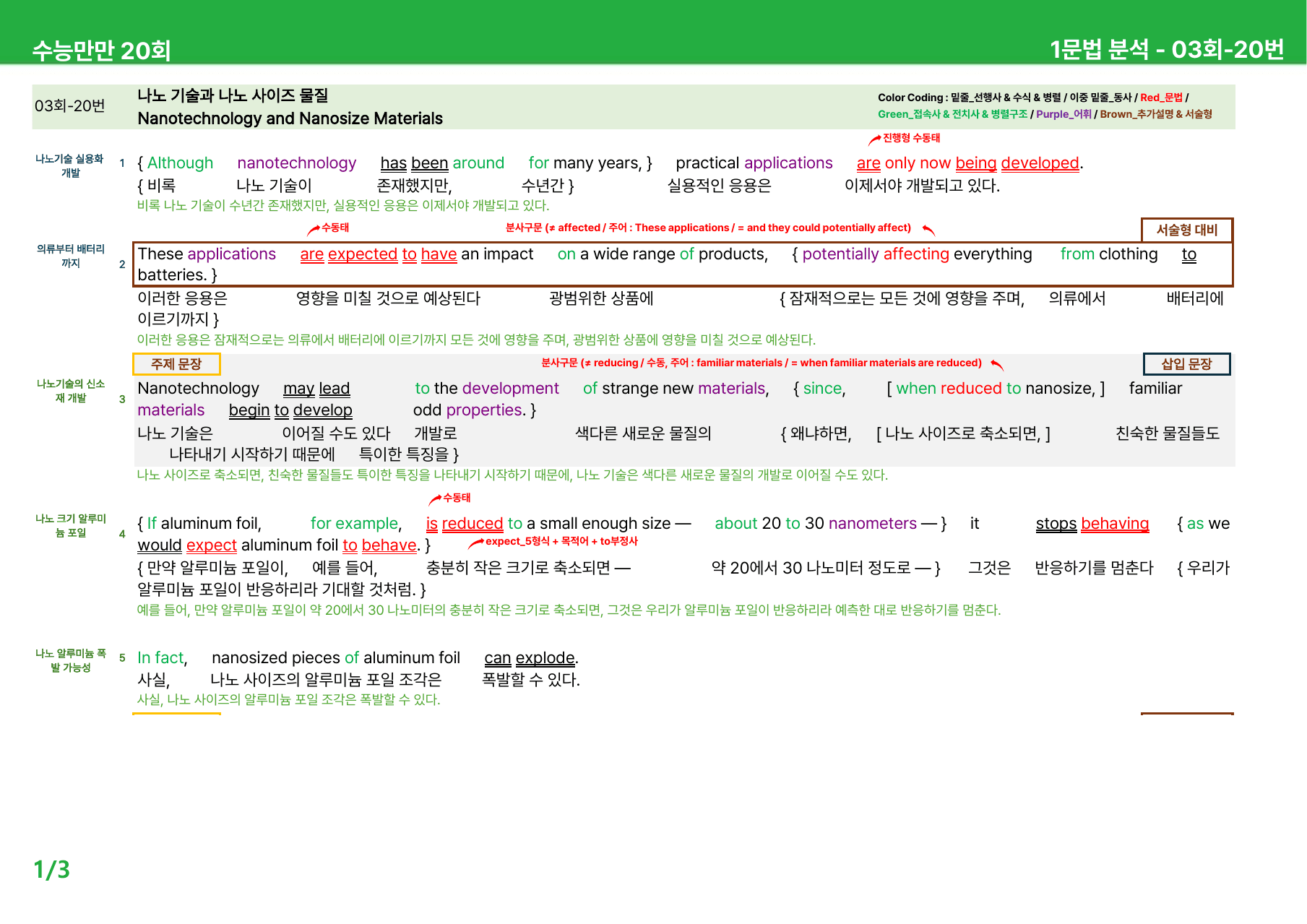Click the green 'Green_접속사 & 전치사 & 병렬구조' legend entry
Viewport: 1307px width, 924px height.
pyautogui.click(x=952, y=114)
